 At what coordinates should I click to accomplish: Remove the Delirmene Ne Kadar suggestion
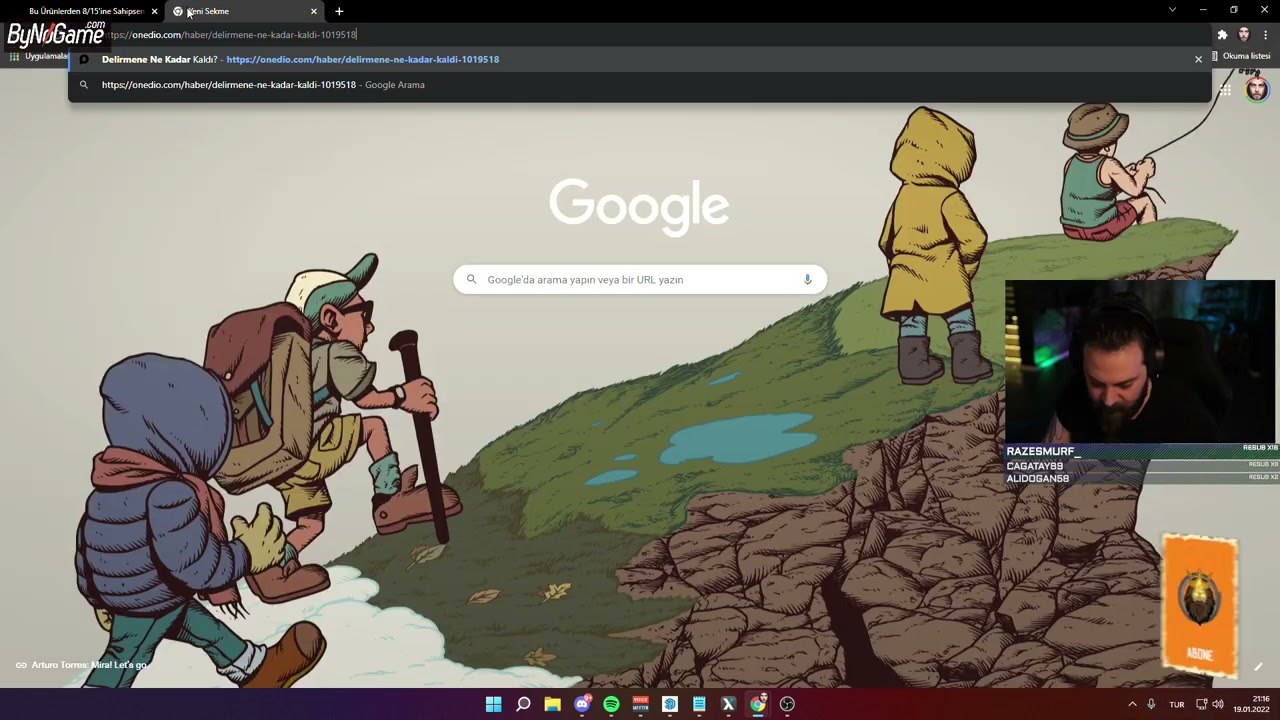1198,59
